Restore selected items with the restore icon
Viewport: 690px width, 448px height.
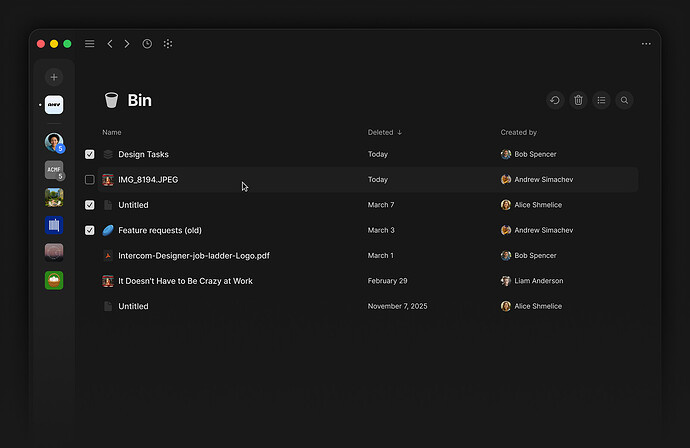(x=555, y=100)
